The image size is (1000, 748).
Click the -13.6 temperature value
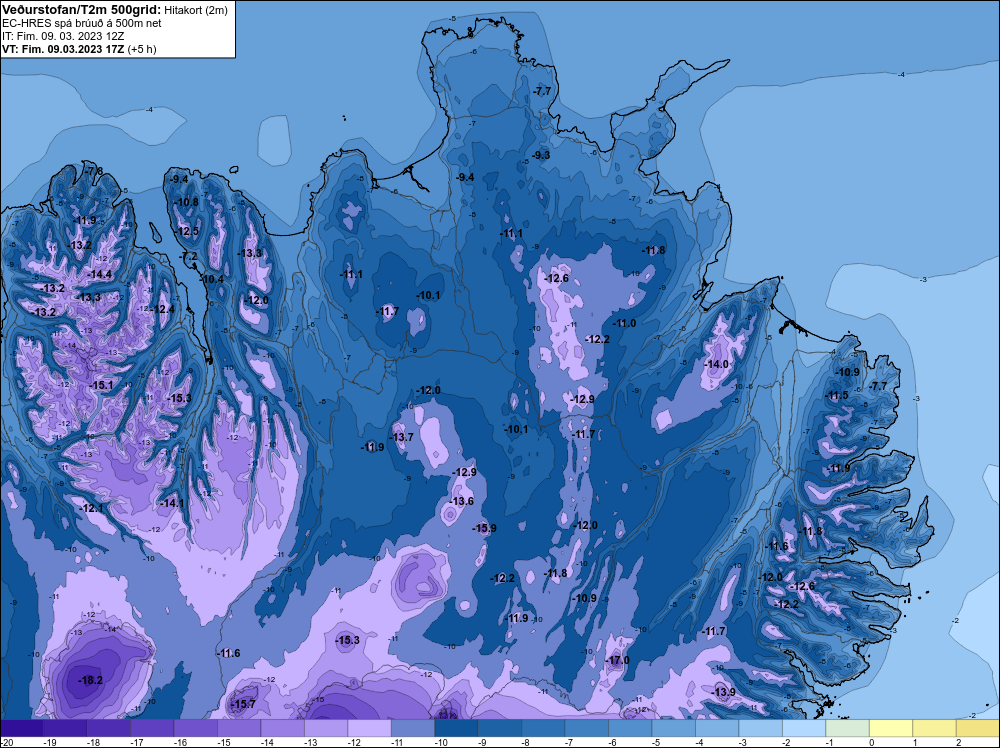462,501
